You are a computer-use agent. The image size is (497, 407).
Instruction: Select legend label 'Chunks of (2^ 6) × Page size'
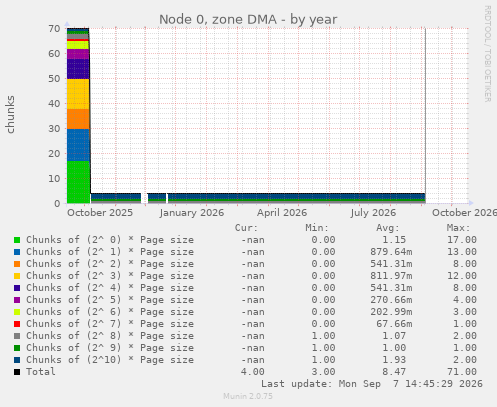pyautogui.click(x=110, y=312)
